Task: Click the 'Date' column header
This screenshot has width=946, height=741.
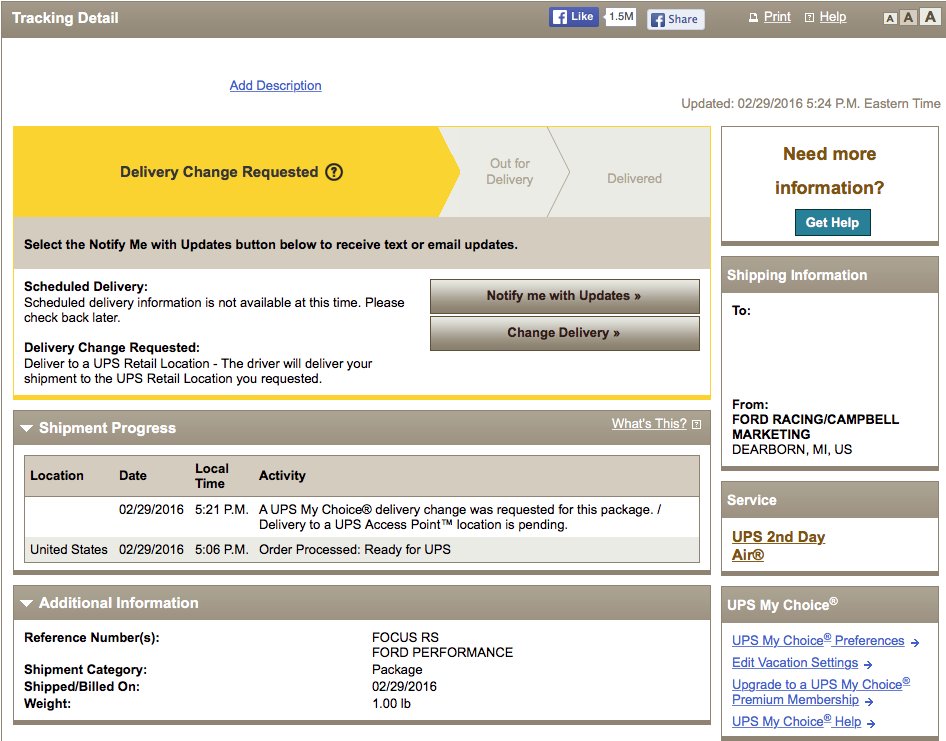Action: click(133, 475)
